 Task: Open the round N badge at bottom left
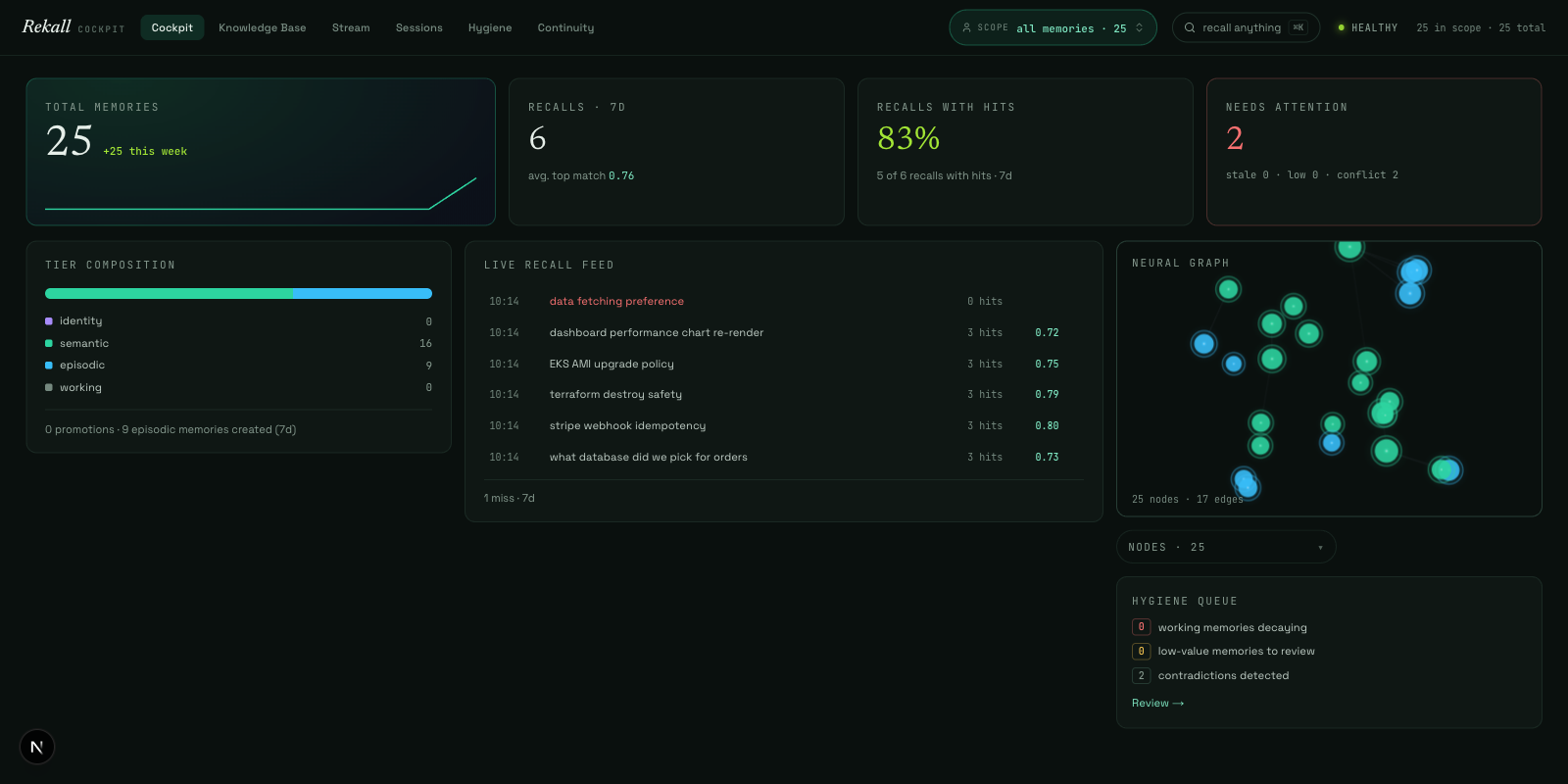pos(37,747)
